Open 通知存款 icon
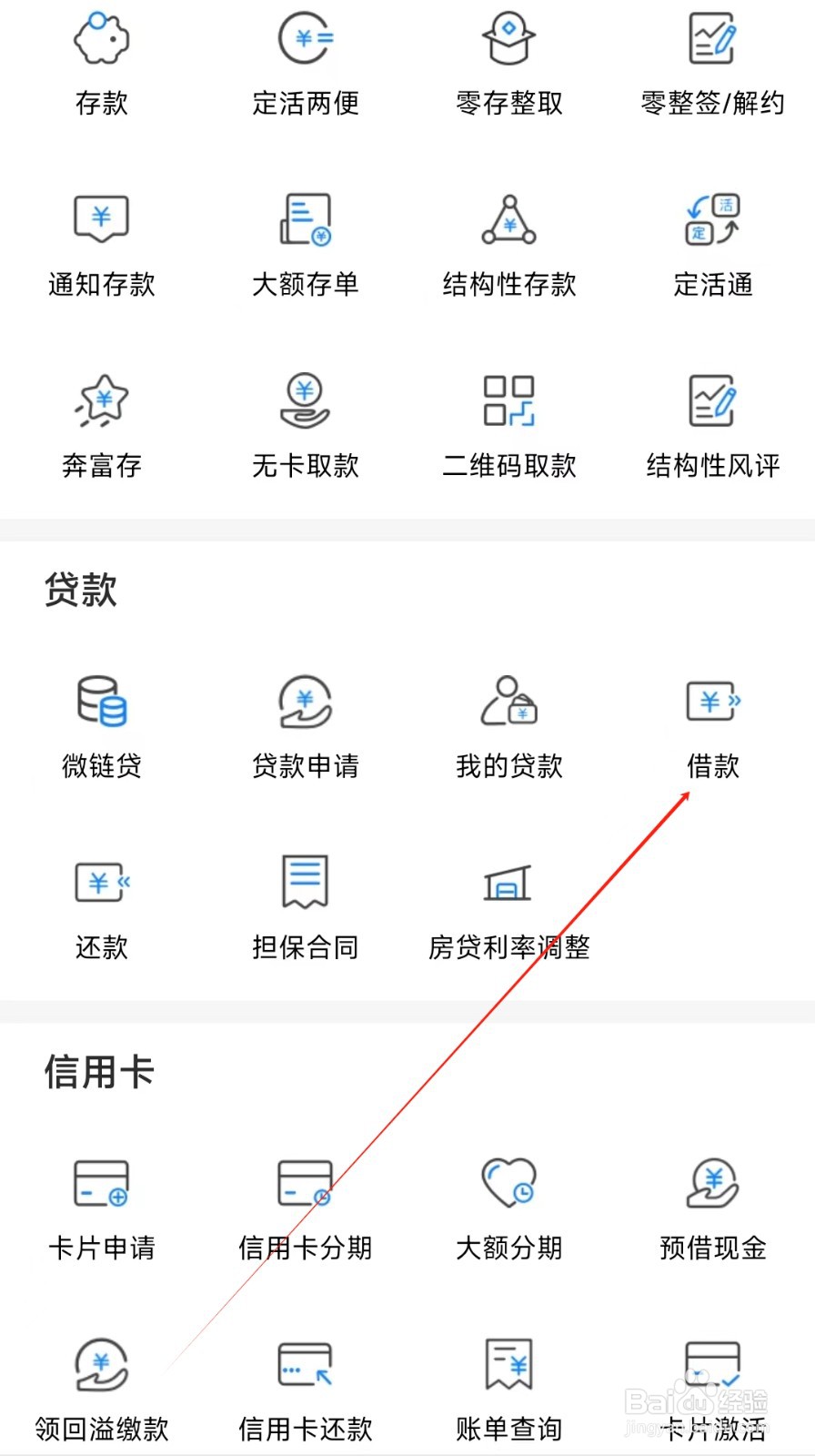Viewport: 815px width, 1456px height. [x=102, y=218]
